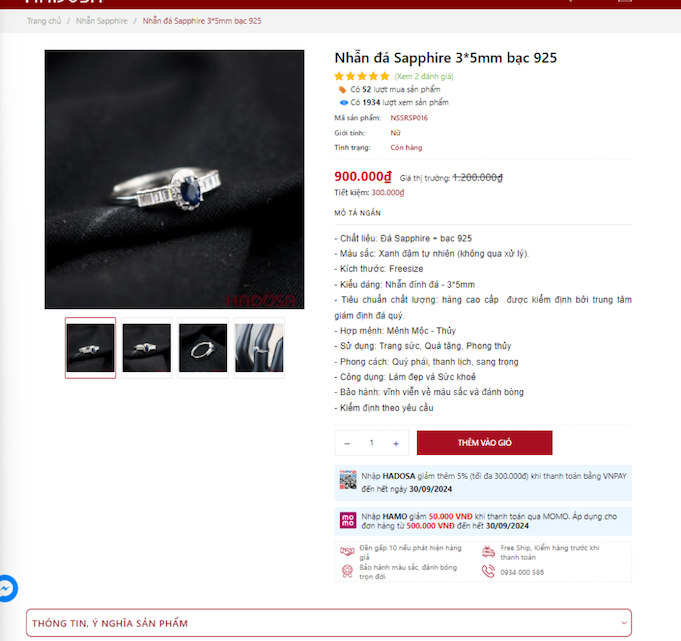Click the quantity input field showing 1

tap(371, 443)
